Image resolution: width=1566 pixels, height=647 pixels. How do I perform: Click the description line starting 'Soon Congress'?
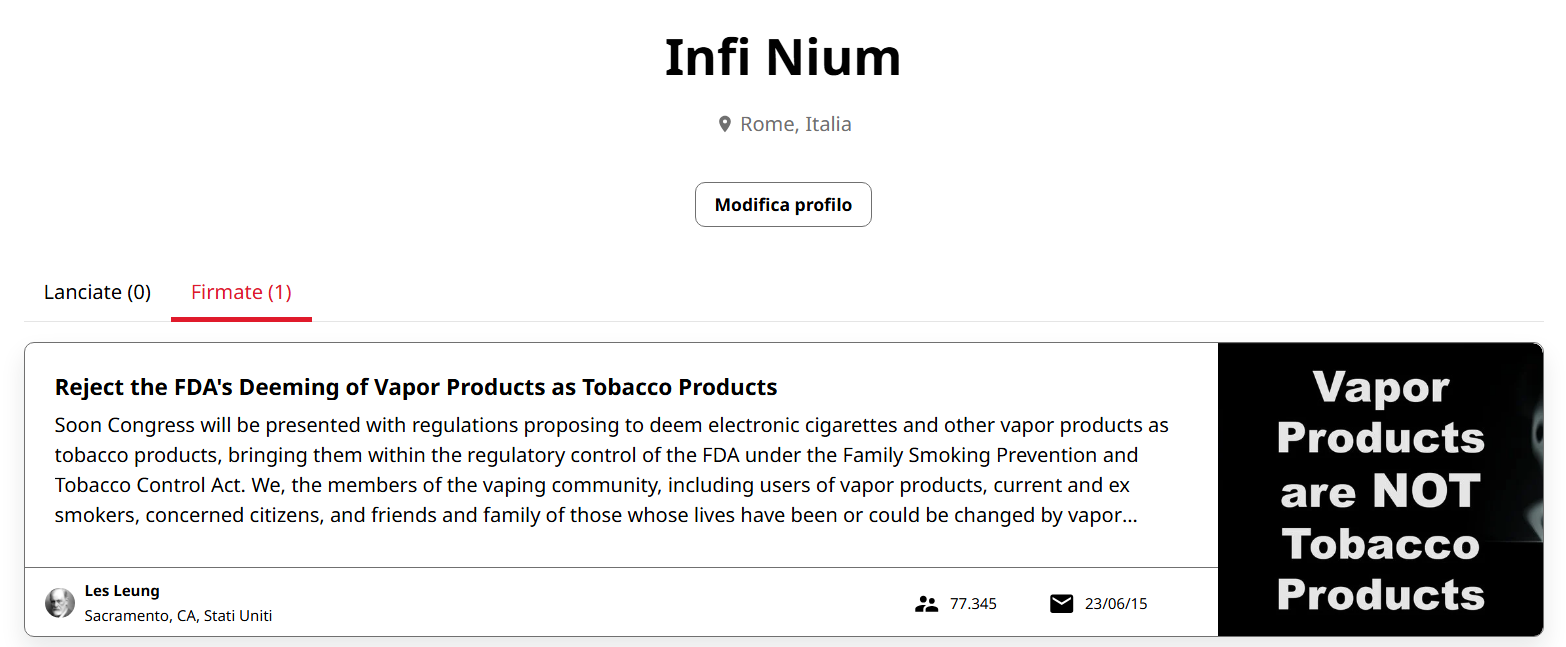[x=611, y=425]
